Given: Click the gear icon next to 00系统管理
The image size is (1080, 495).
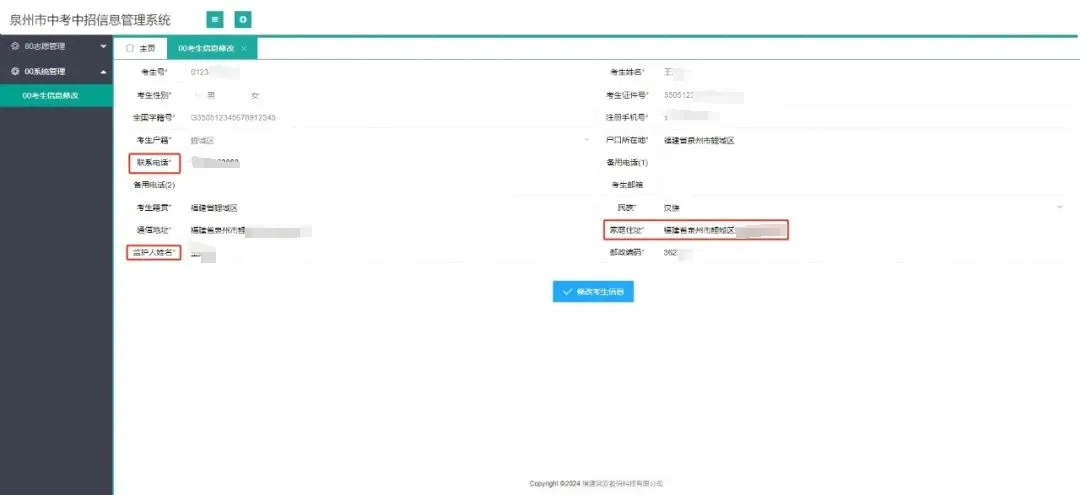Looking at the screenshot, I should click(x=14, y=72).
